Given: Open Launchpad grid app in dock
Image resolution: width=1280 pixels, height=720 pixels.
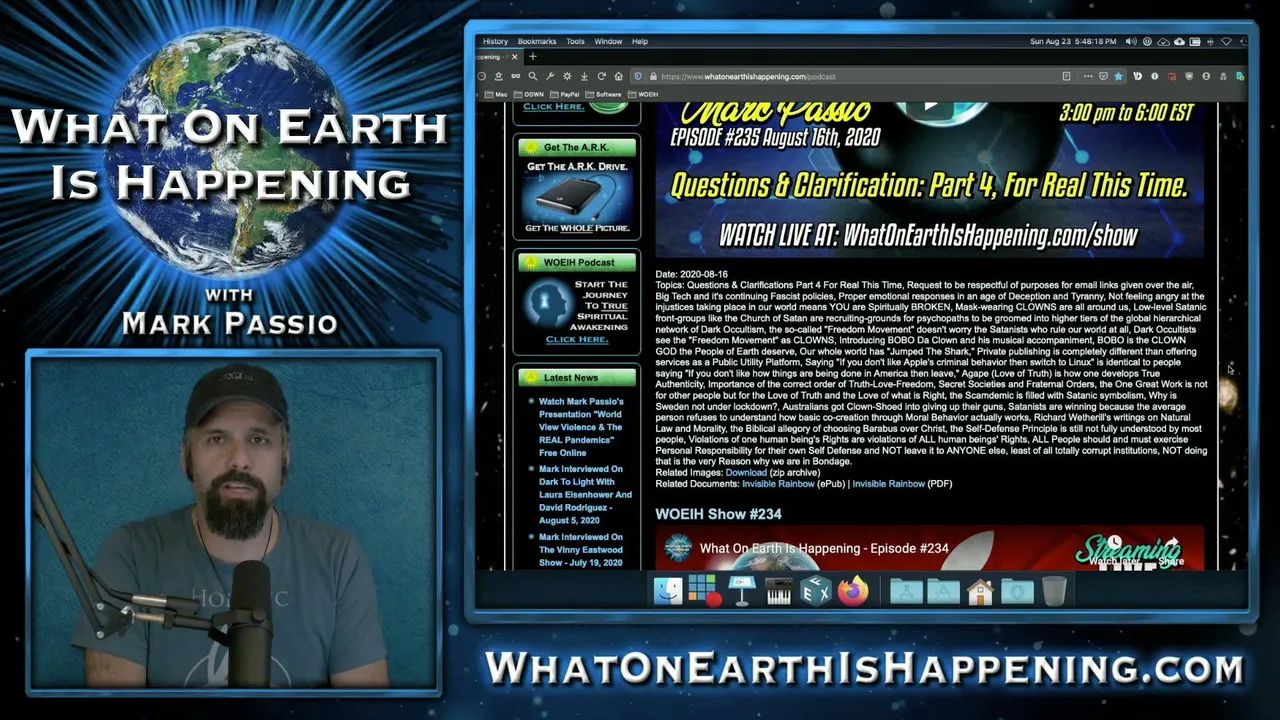Looking at the screenshot, I should (x=704, y=591).
